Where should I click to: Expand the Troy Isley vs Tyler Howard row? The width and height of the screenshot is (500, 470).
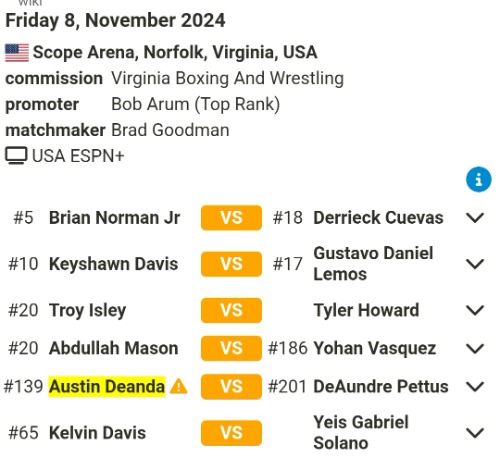pos(475,310)
